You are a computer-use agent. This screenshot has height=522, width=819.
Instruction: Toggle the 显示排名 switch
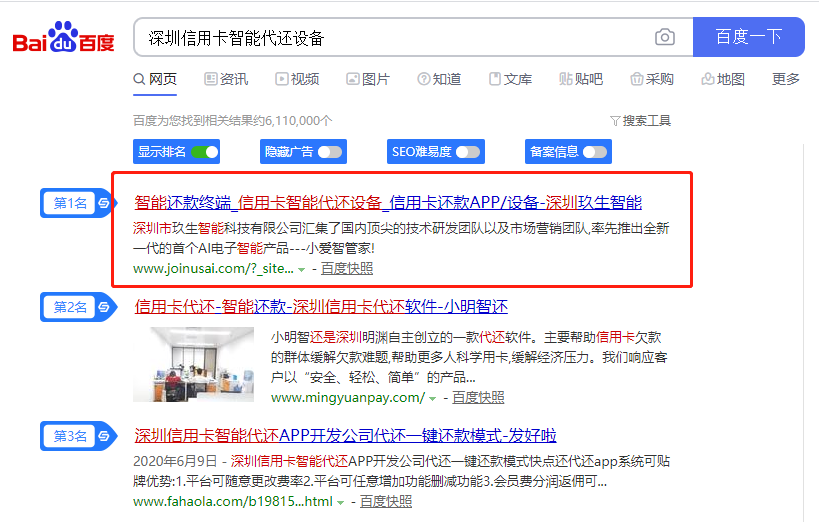[x=205, y=152]
